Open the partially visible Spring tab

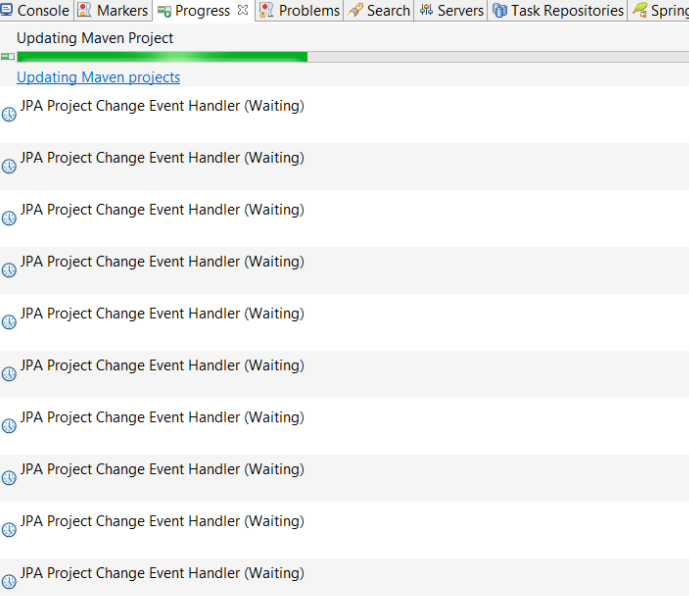pyautogui.click(x=659, y=10)
